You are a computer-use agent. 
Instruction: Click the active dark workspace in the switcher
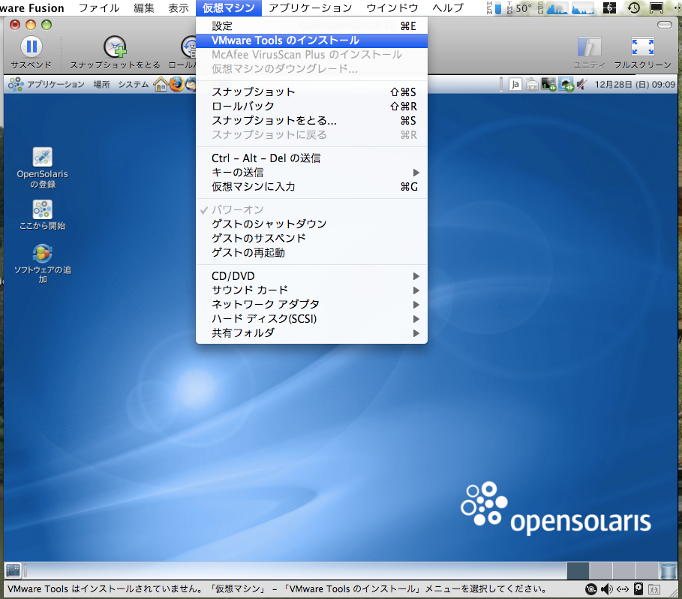coord(578,570)
